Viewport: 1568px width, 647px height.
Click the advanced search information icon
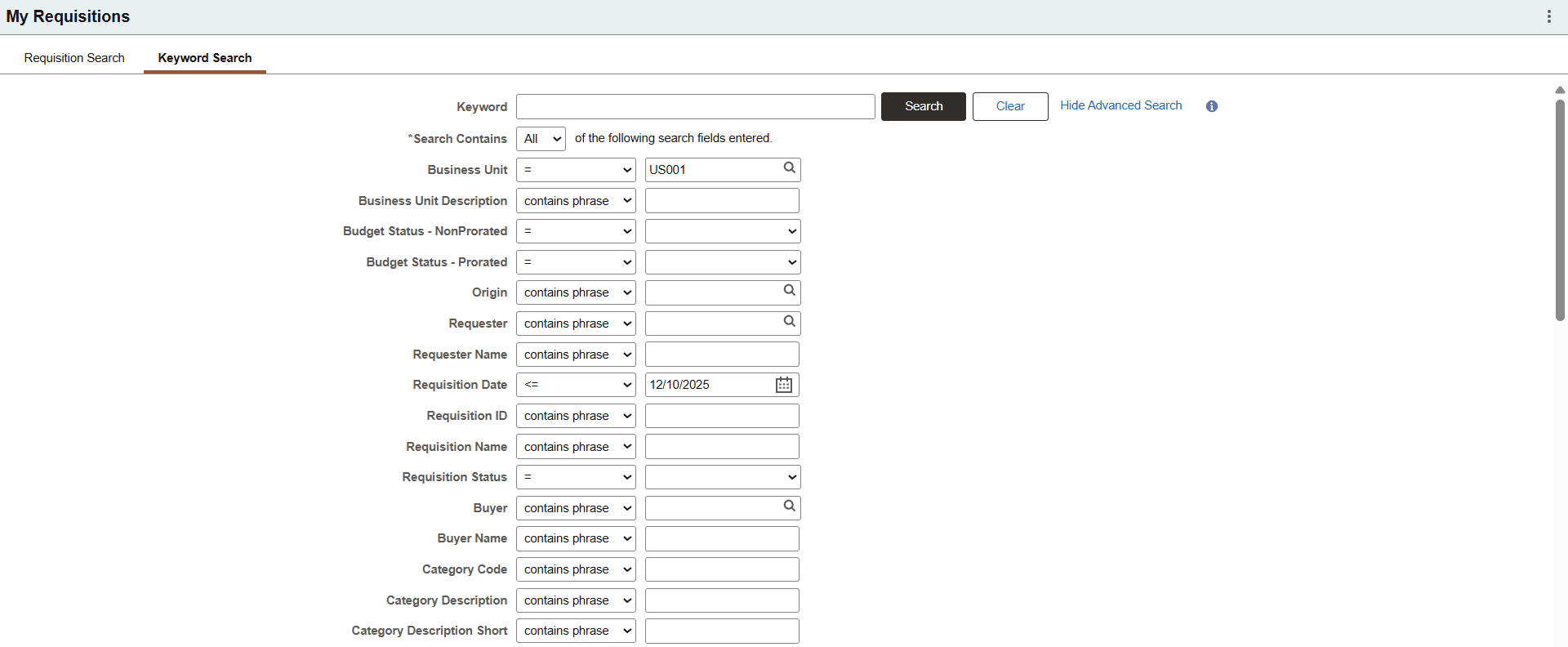[1212, 106]
